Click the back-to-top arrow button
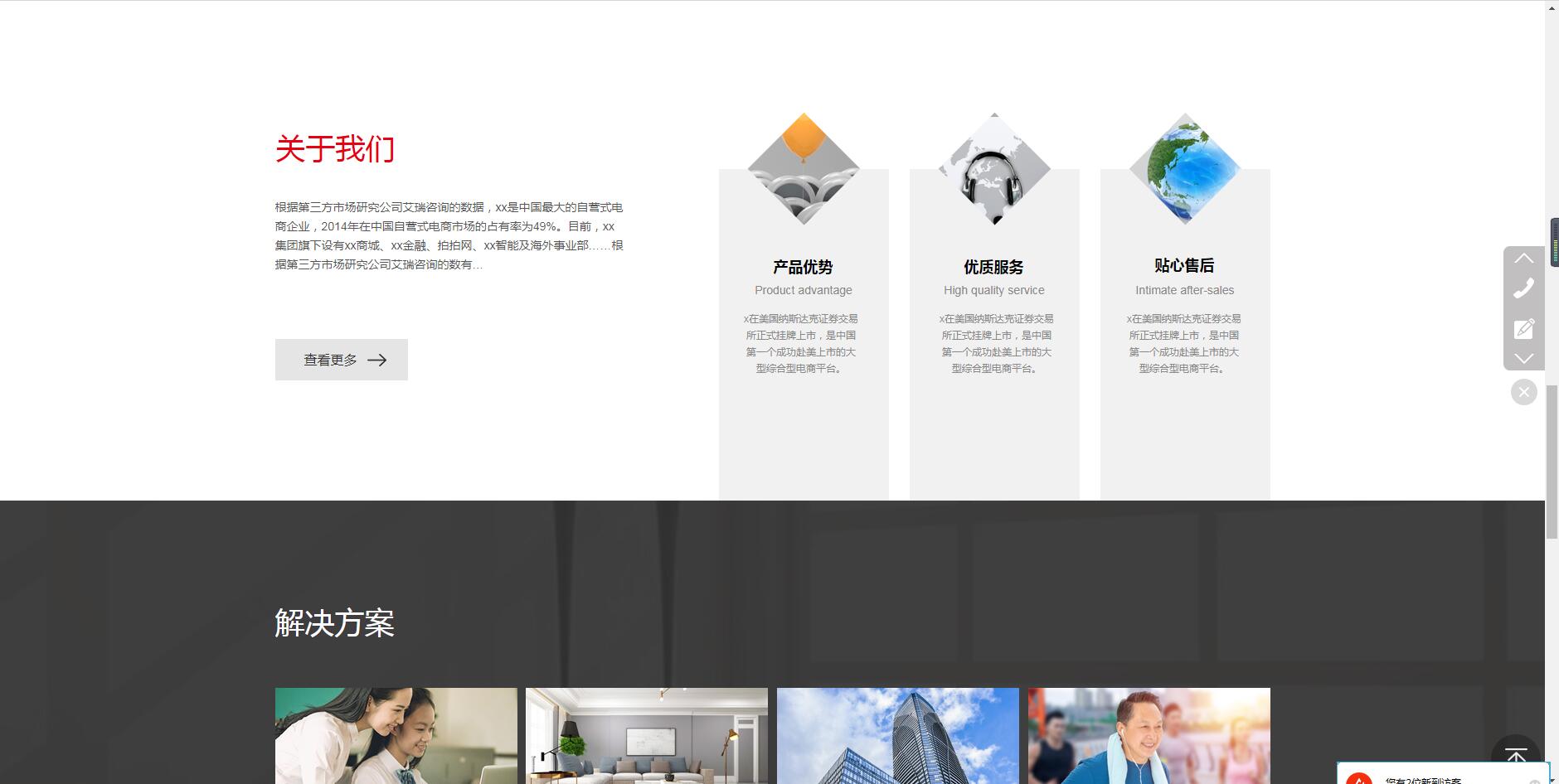The height and width of the screenshot is (784, 1559). tap(1516, 756)
